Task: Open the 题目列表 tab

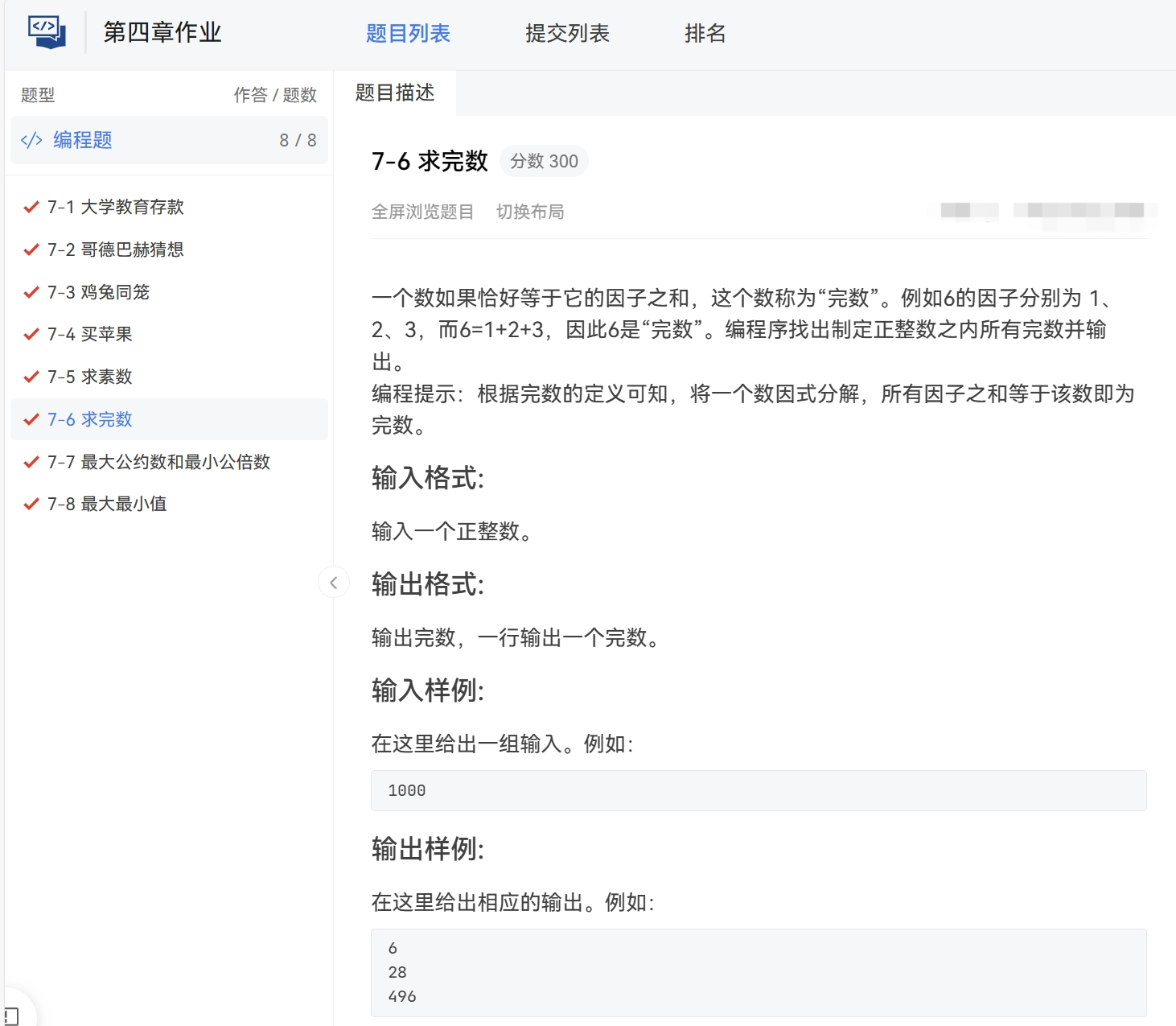Action: point(408,33)
